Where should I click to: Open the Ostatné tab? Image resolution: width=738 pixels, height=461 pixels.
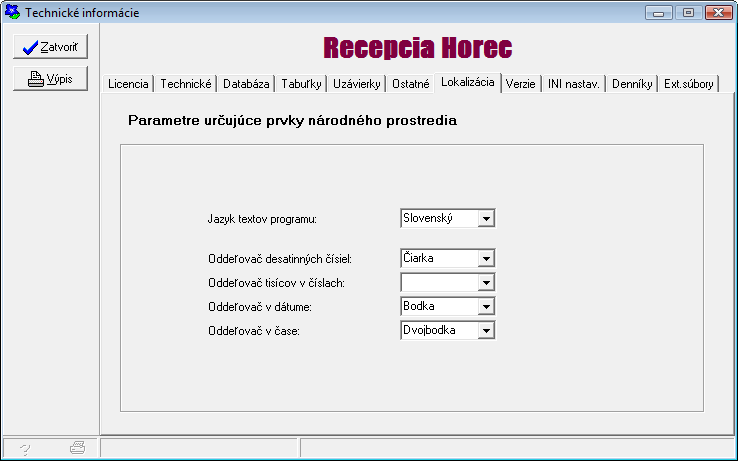(410, 85)
